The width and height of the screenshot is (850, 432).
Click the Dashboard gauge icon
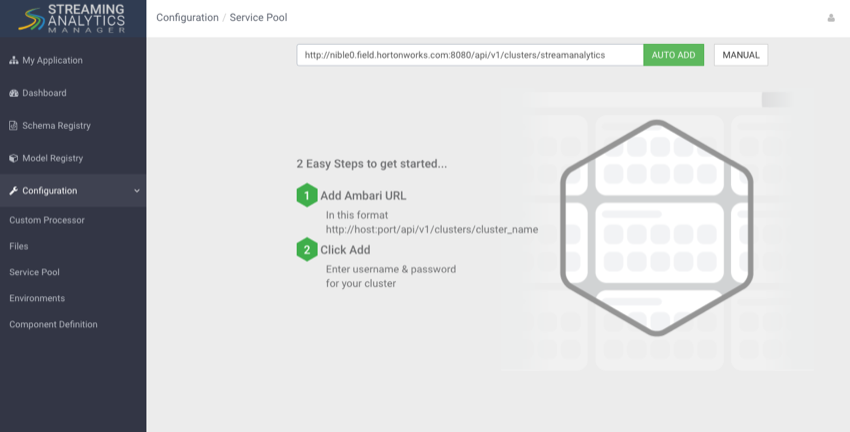tap(14, 93)
